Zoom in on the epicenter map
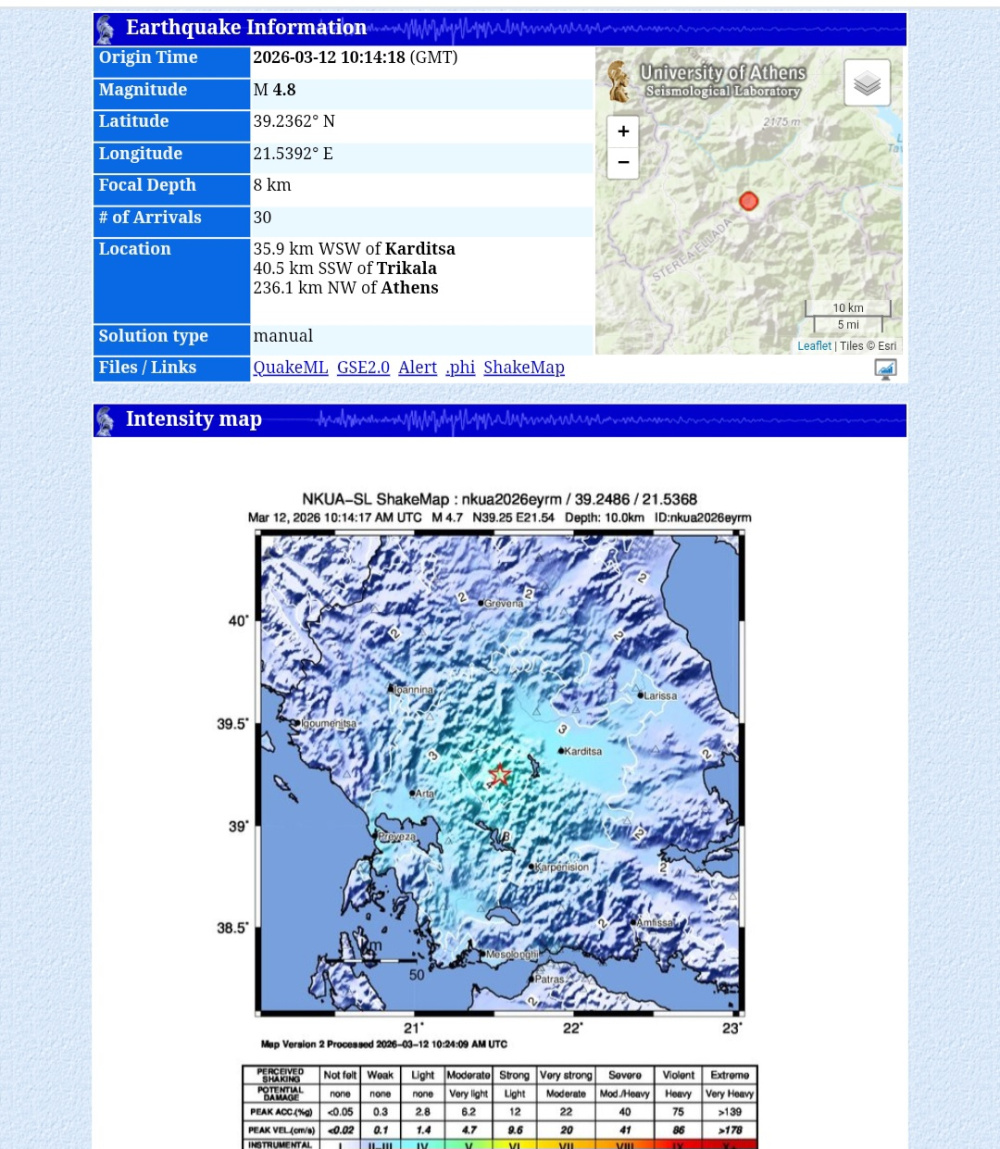1000x1149 pixels. tap(622, 131)
